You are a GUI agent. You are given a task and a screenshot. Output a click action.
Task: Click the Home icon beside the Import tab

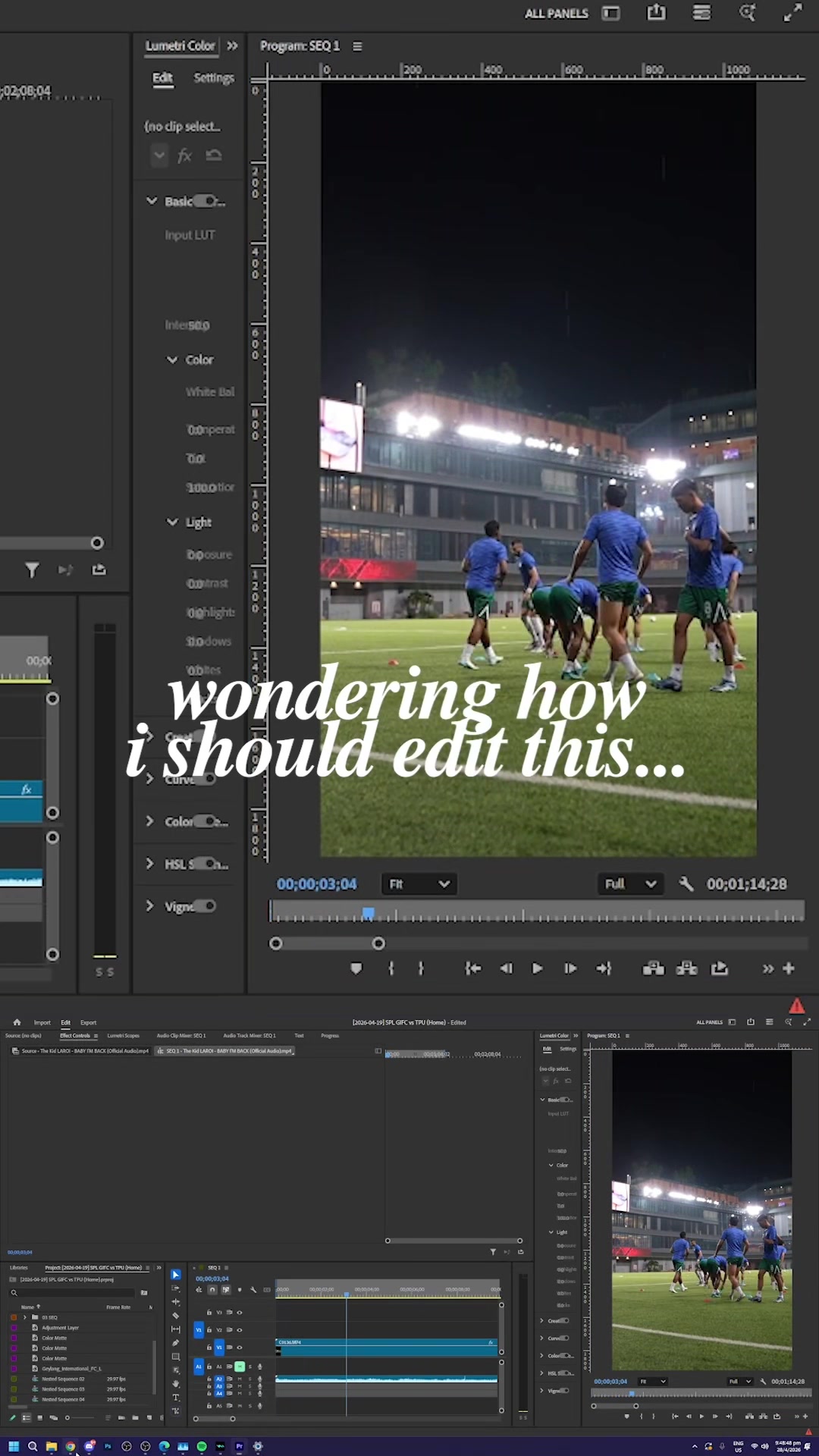point(17,1022)
